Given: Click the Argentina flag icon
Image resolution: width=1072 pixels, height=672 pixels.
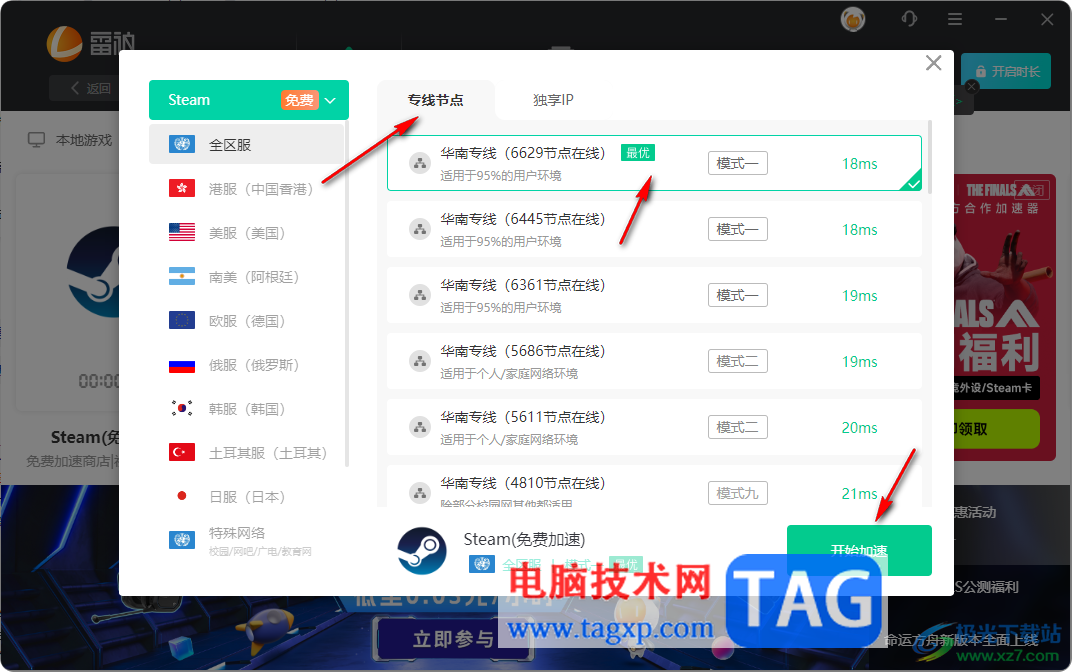Looking at the screenshot, I should coord(182,276).
